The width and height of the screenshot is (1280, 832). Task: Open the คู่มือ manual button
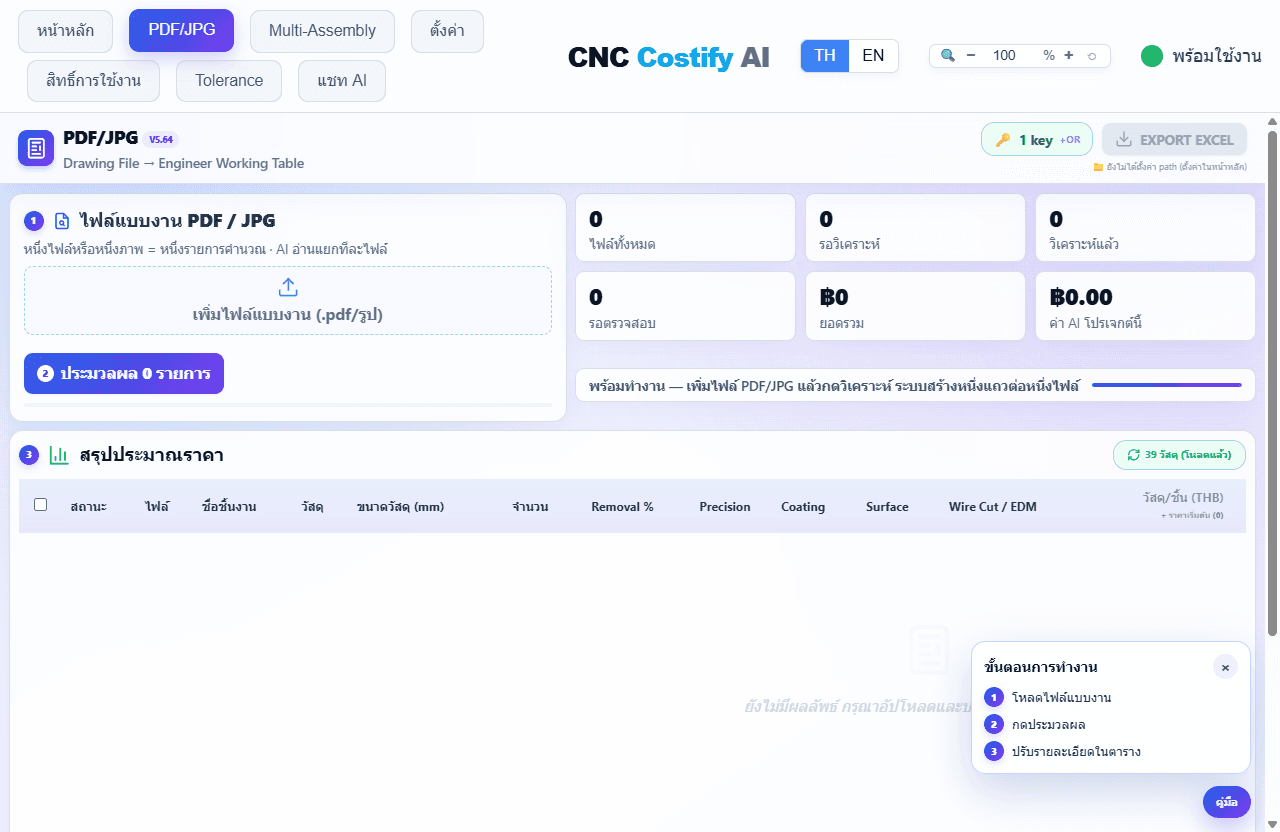(x=1226, y=802)
